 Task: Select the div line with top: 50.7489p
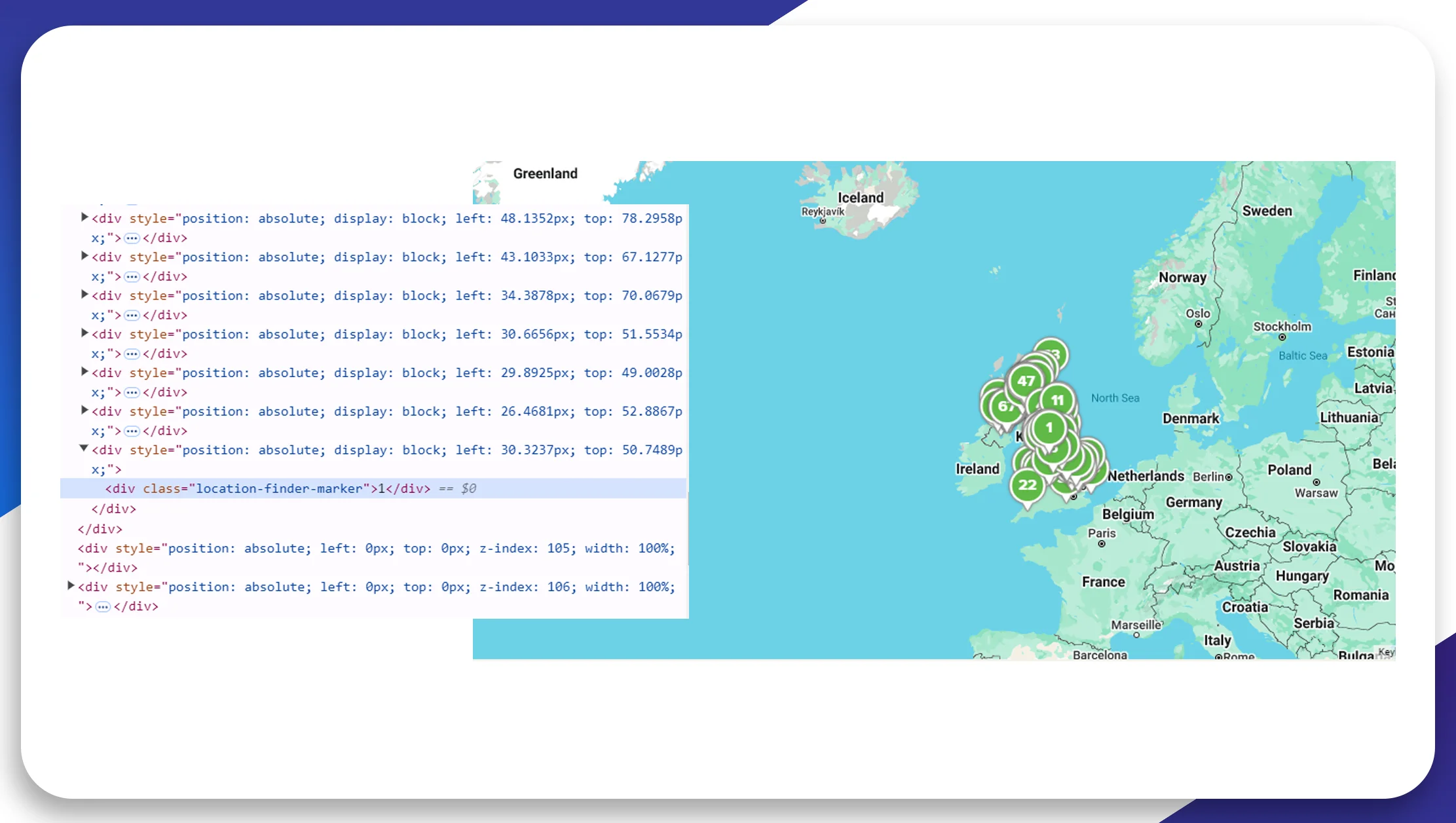click(386, 460)
